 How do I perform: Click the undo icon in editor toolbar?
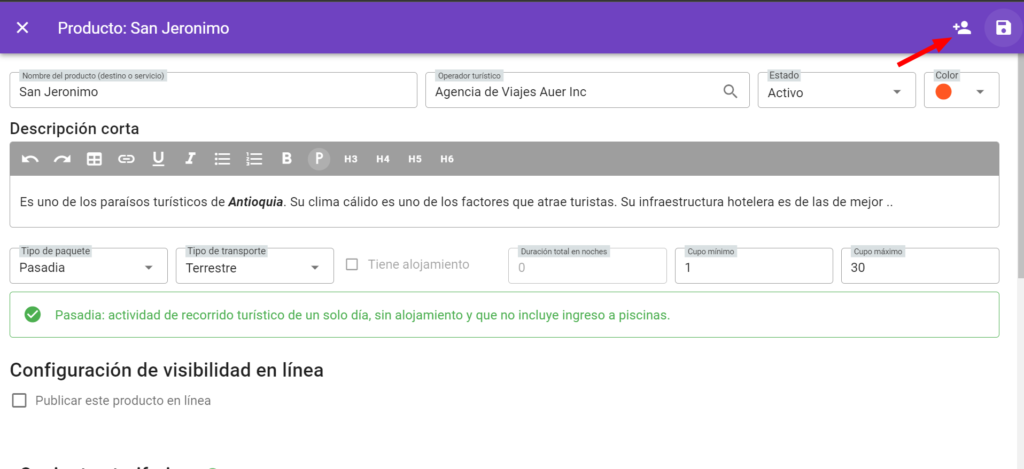click(30, 159)
